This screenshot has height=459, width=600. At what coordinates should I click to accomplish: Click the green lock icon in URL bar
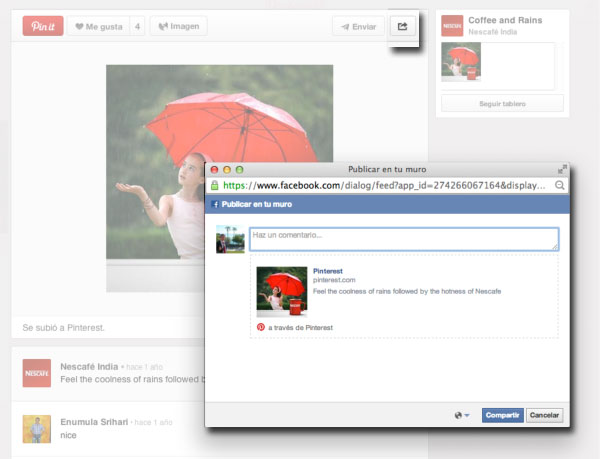pos(215,186)
